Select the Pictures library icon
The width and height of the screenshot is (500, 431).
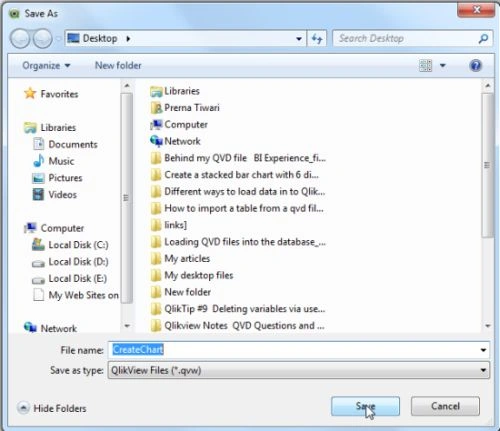coord(38,178)
